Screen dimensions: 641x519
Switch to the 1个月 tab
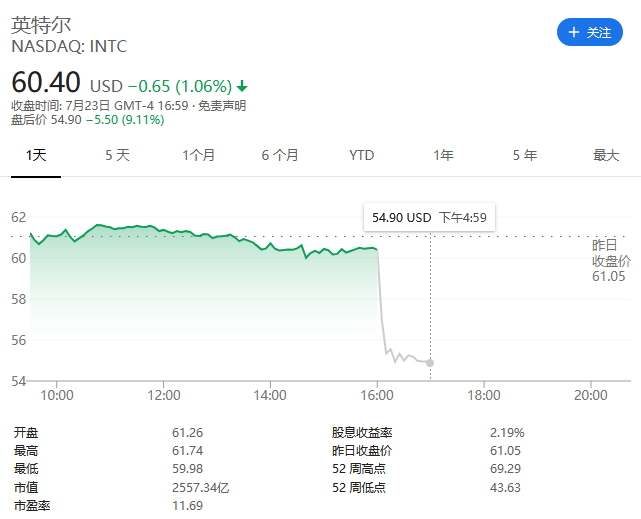(199, 155)
